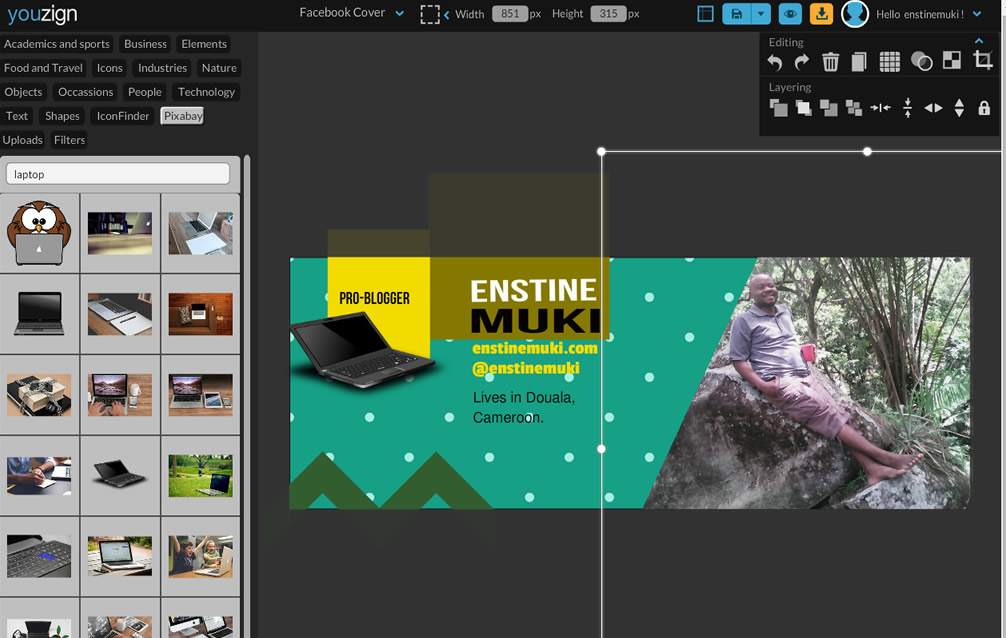Click third Layering icon of two squares
1006x638 pixels.
pos(828,108)
